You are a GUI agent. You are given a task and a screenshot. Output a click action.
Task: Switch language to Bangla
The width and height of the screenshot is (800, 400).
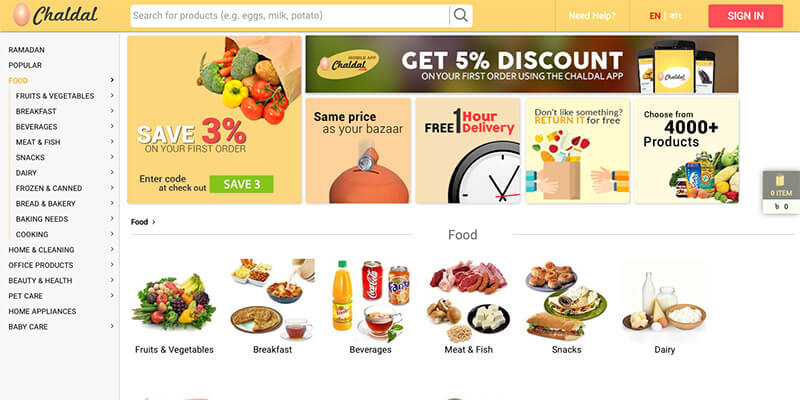click(676, 16)
